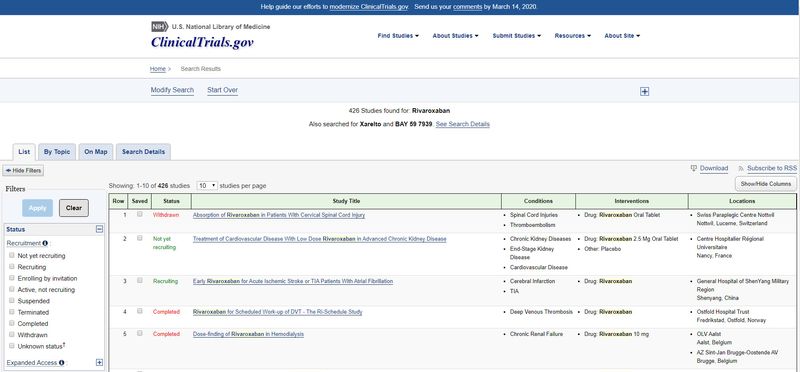Tick Saved checkbox for row 2
The width and height of the screenshot is (800, 372).
coord(140,238)
